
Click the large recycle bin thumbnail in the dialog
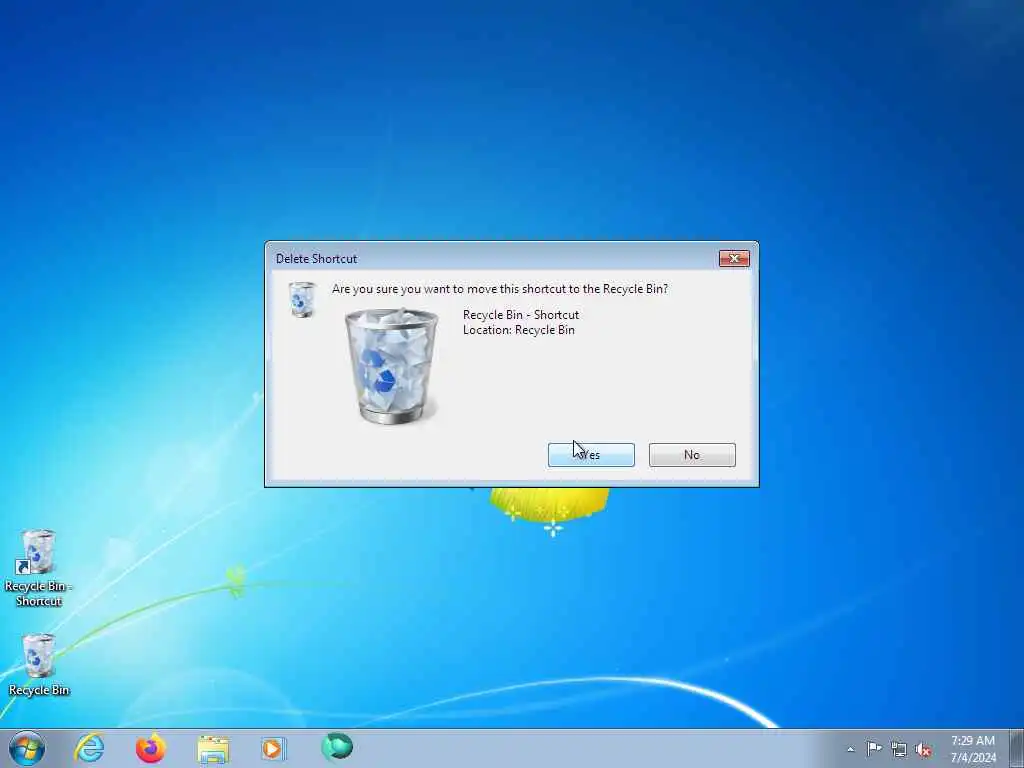(x=392, y=366)
